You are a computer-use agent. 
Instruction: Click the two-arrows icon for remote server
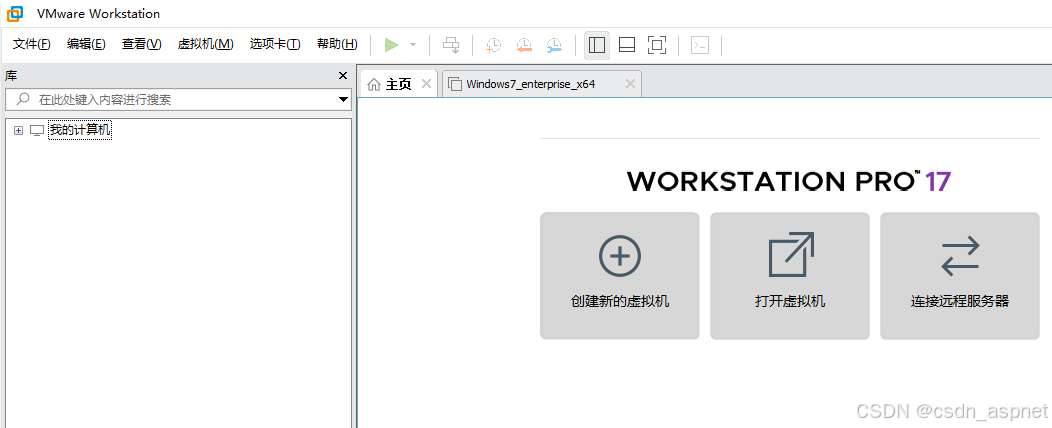pos(960,256)
